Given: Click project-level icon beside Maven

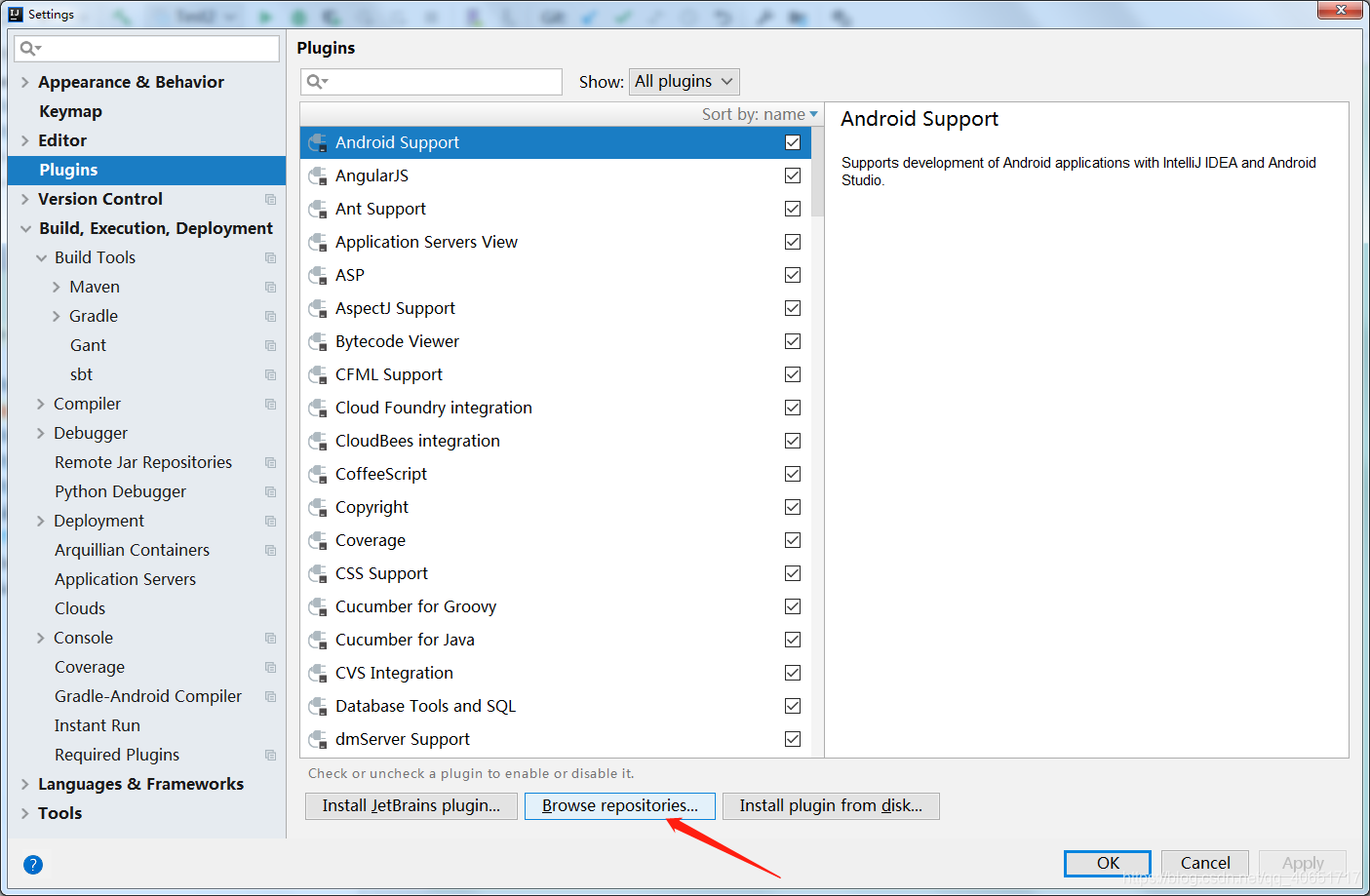Looking at the screenshot, I should (x=270, y=287).
